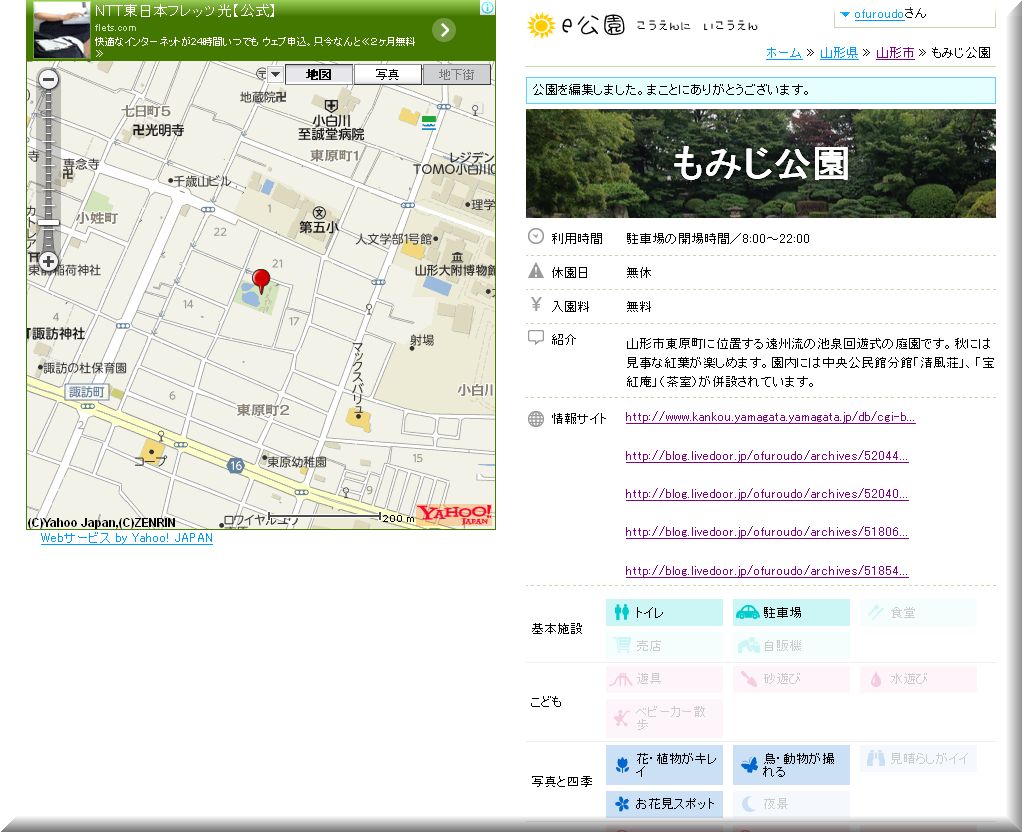Open blog link archives/51854

click(x=766, y=571)
